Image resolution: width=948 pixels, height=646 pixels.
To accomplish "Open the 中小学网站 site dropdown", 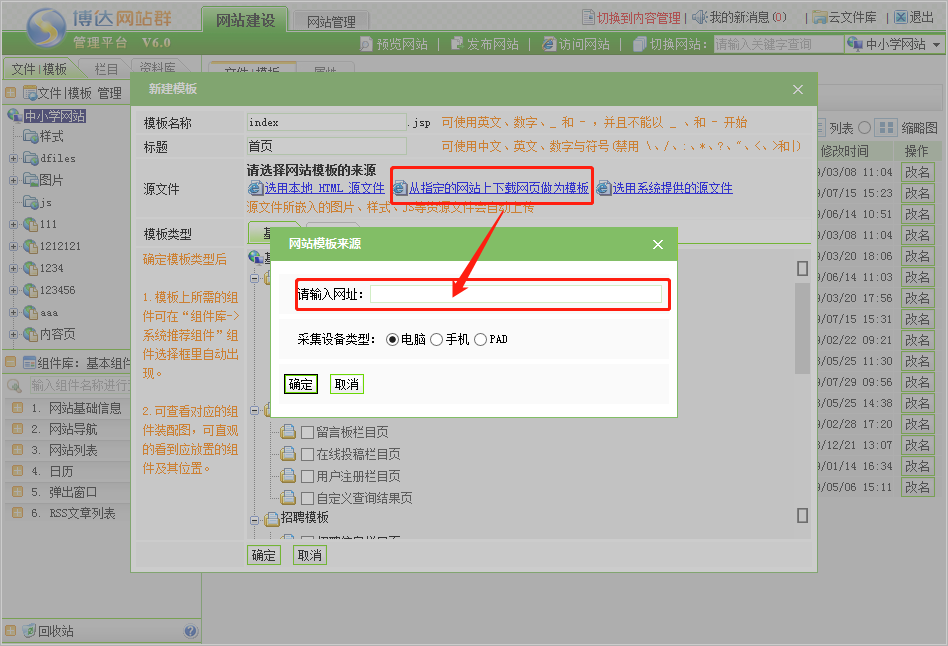I will [x=893, y=45].
